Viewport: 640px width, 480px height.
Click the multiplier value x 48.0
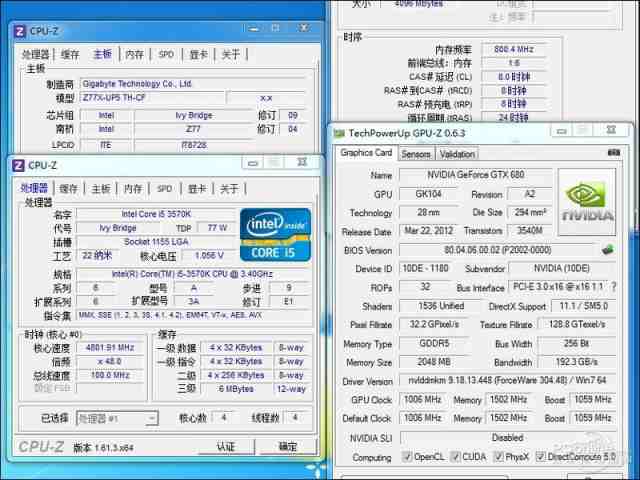click(110, 362)
